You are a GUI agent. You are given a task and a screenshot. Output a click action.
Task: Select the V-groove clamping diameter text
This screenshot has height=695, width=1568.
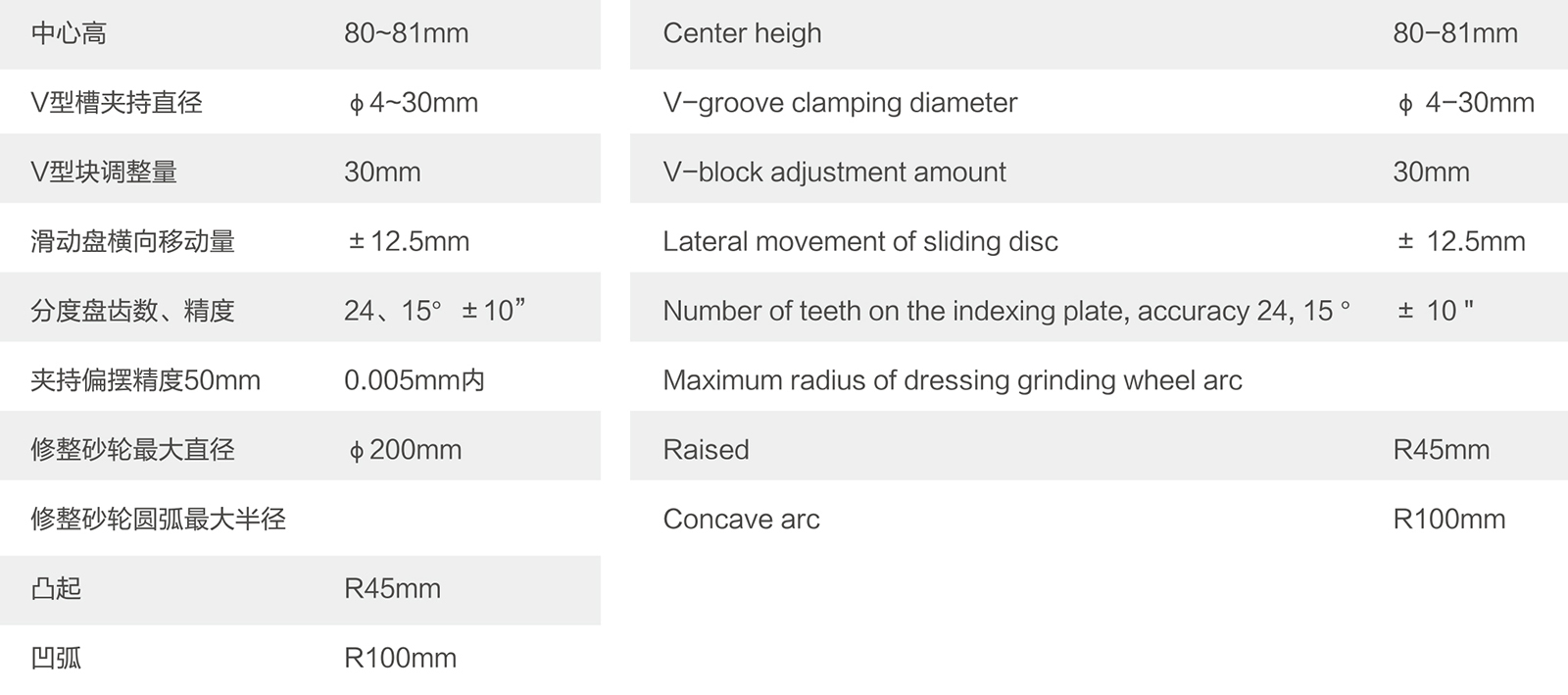(x=840, y=103)
